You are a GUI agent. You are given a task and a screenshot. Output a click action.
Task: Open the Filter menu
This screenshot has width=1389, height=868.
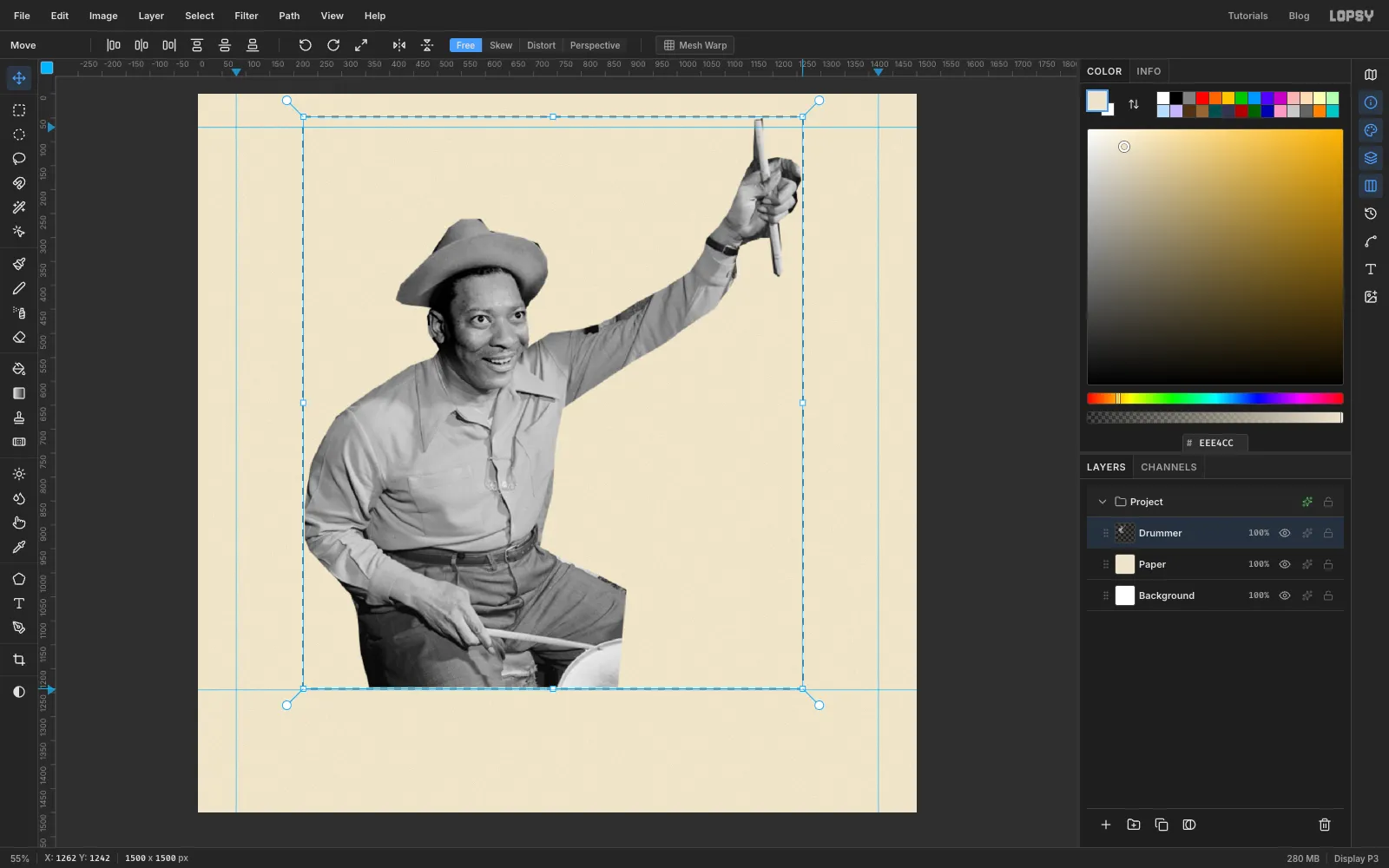(x=247, y=16)
